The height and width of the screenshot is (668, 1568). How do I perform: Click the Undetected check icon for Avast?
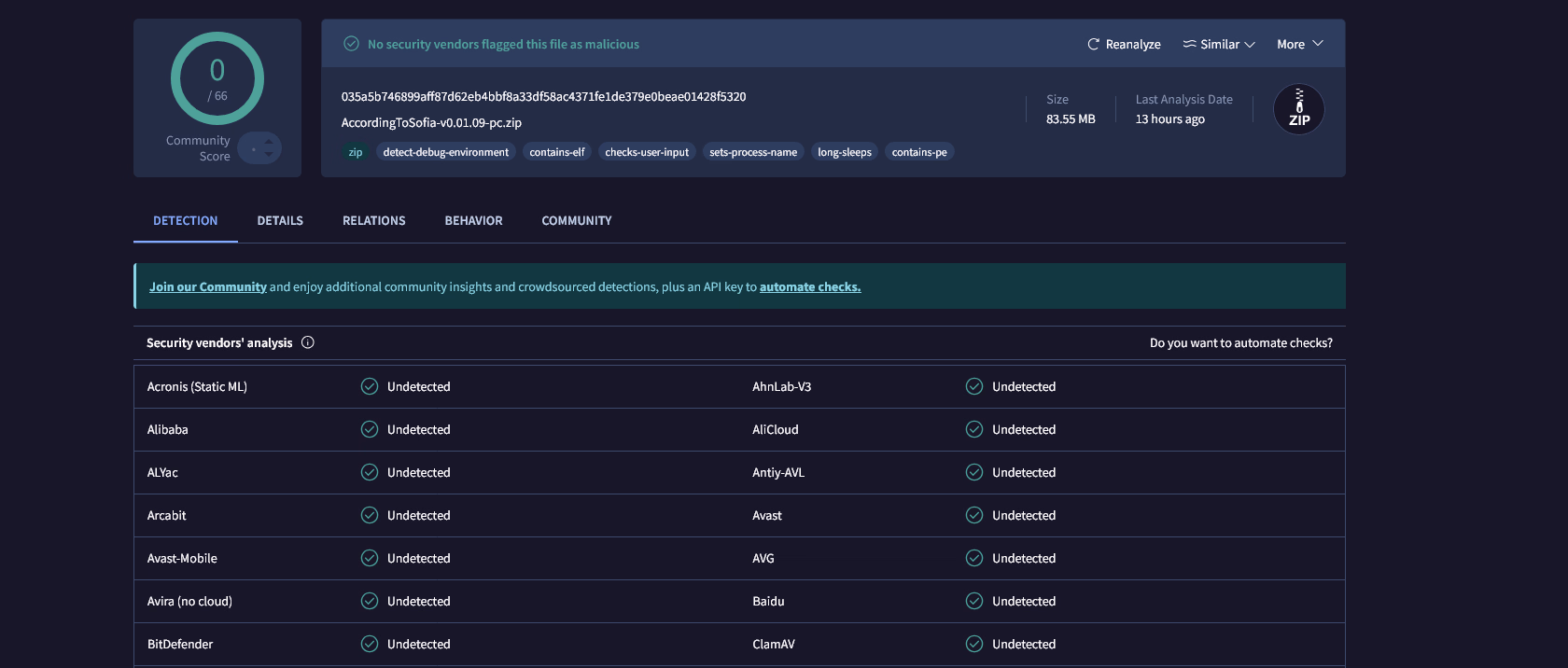(x=974, y=515)
